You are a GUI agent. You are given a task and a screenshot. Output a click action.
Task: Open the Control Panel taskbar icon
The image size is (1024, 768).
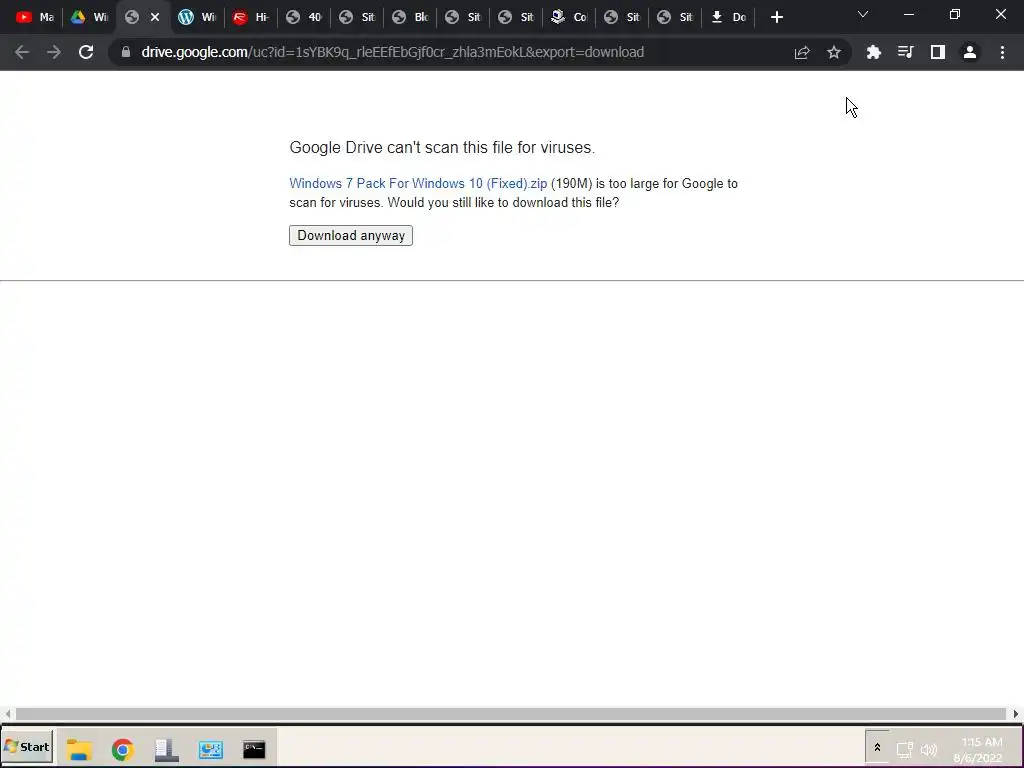210,749
